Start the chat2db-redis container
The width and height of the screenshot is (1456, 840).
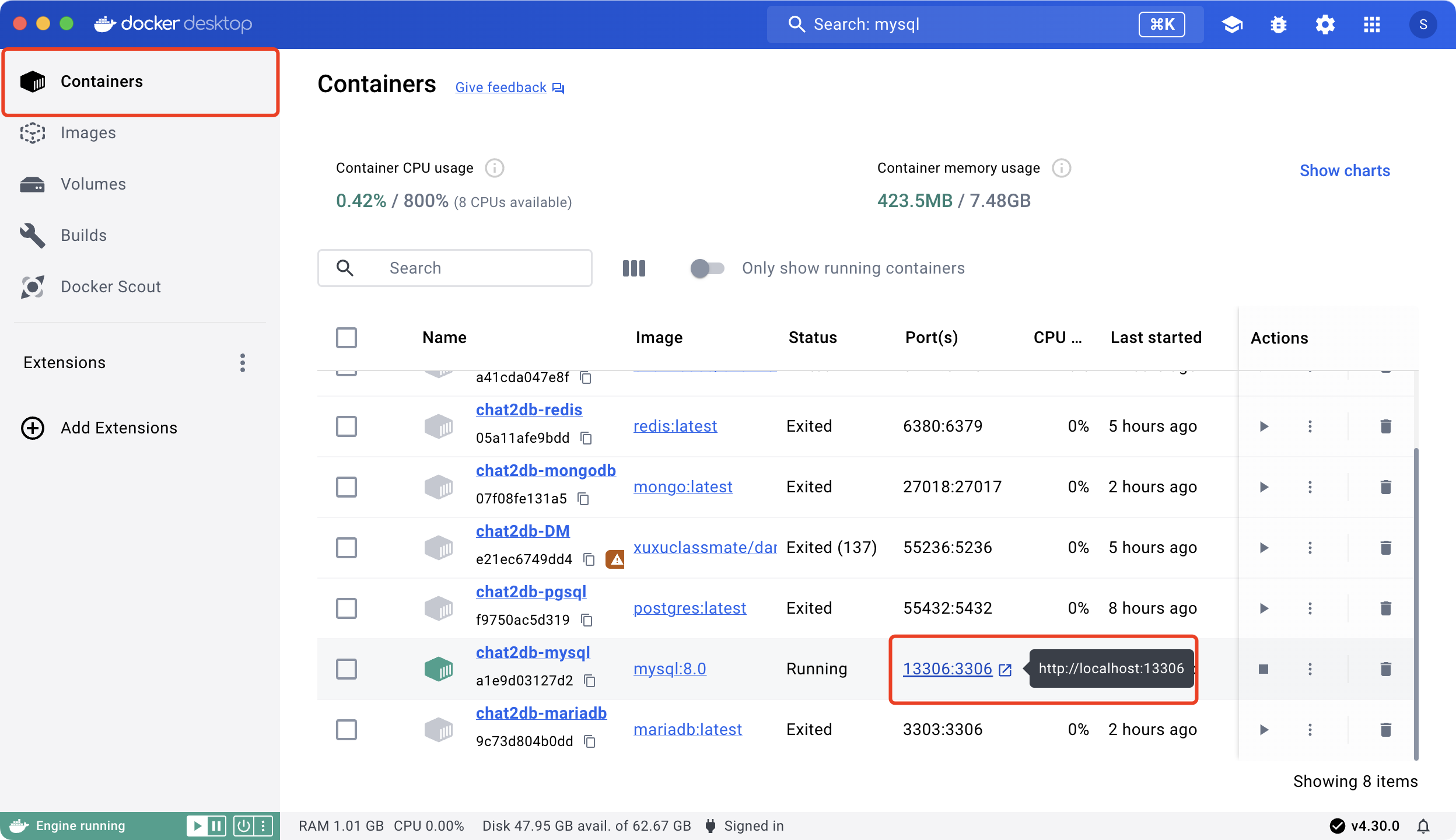click(1263, 426)
